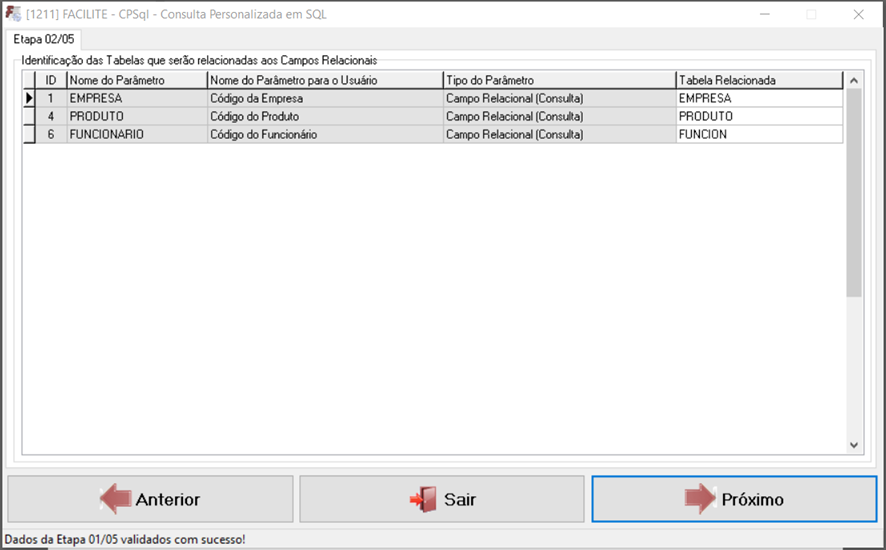Select row selector of the FUNCIONARIO row

coord(29,135)
